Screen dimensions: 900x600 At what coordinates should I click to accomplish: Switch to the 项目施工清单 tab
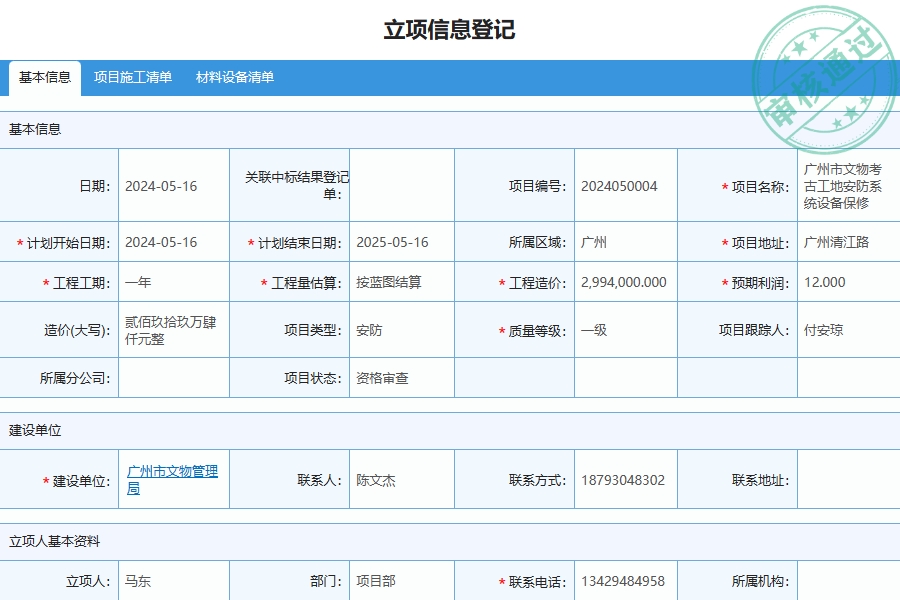click(132, 75)
